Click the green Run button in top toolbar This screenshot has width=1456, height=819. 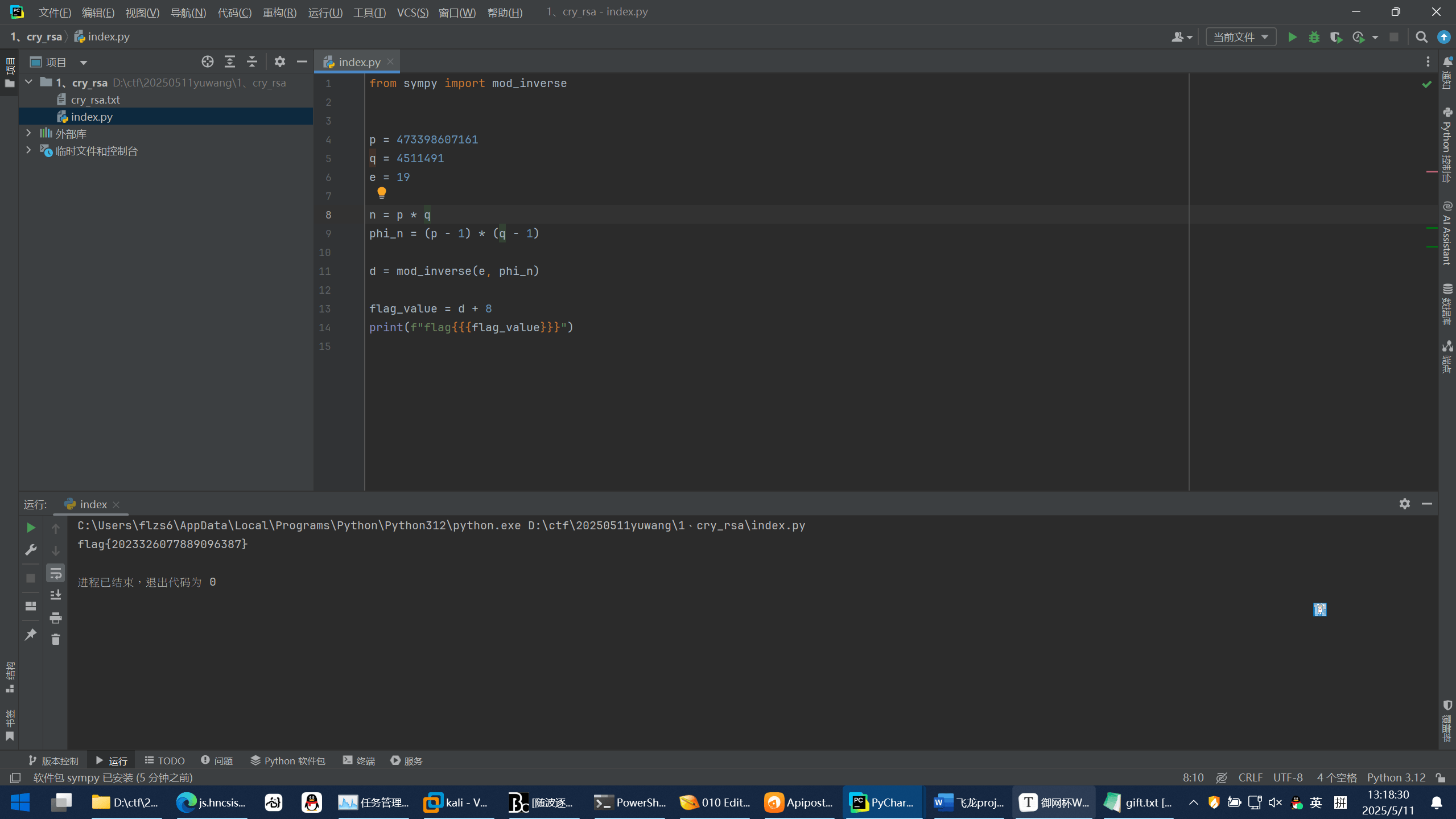click(1292, 37)
